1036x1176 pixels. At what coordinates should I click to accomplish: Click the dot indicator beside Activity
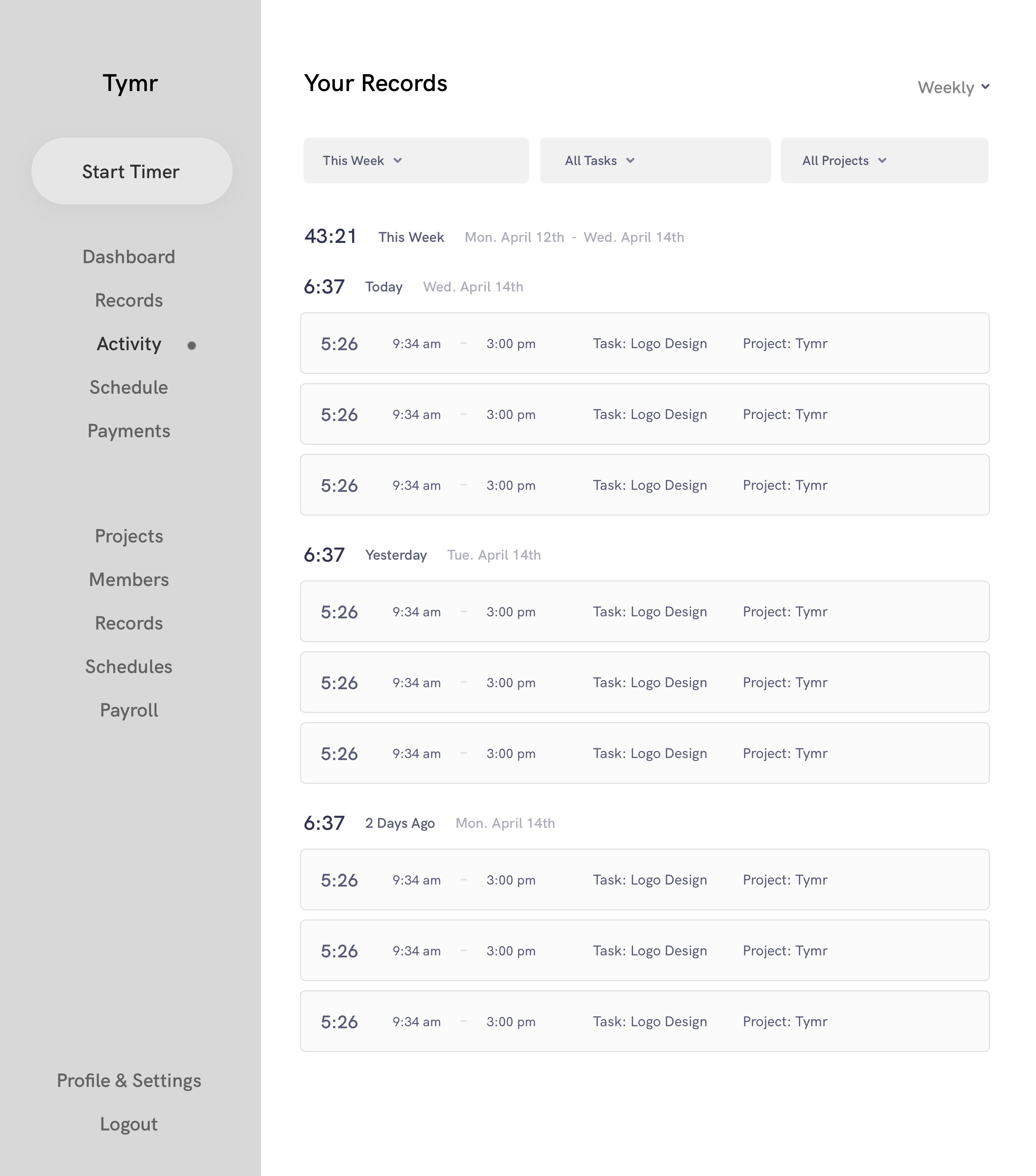[x=192, y=345]
